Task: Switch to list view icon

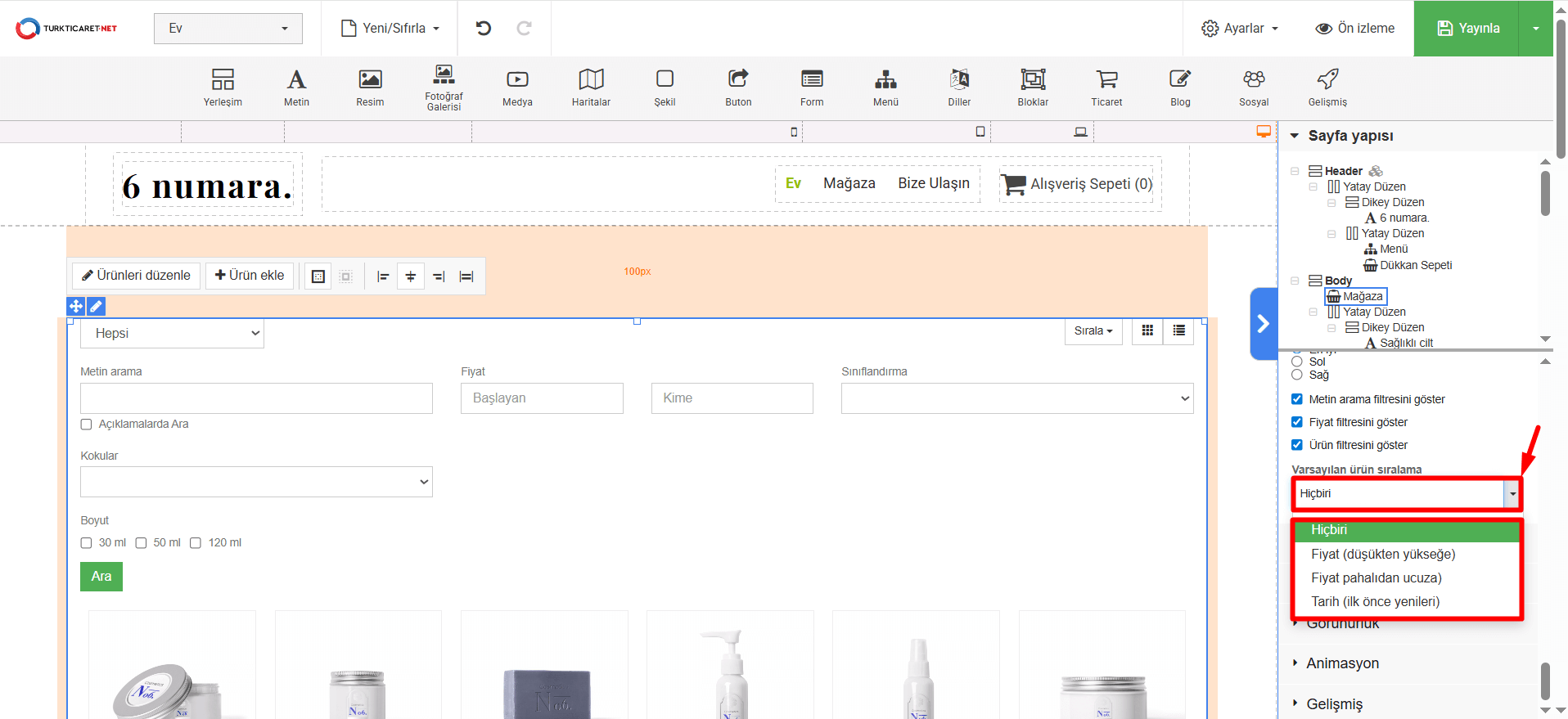Action: click(1178, 331)
